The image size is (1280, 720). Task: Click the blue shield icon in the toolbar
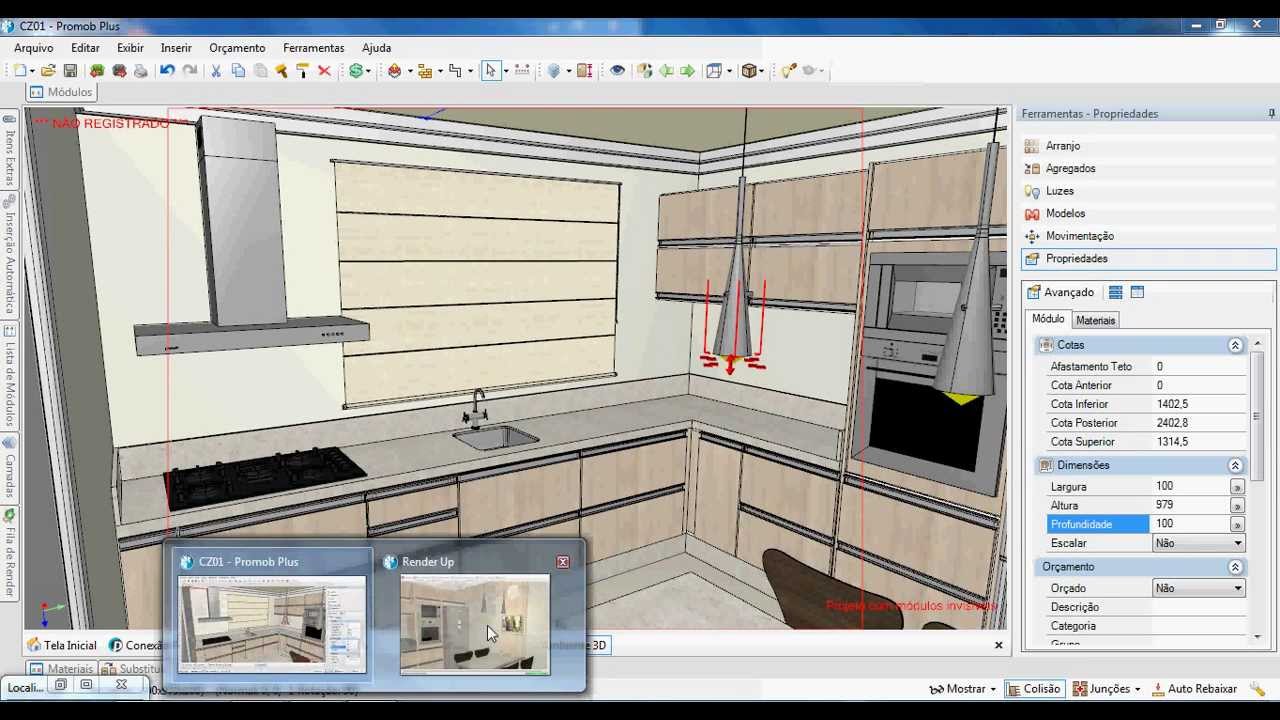pyautogui.click(x=553, y=70)
